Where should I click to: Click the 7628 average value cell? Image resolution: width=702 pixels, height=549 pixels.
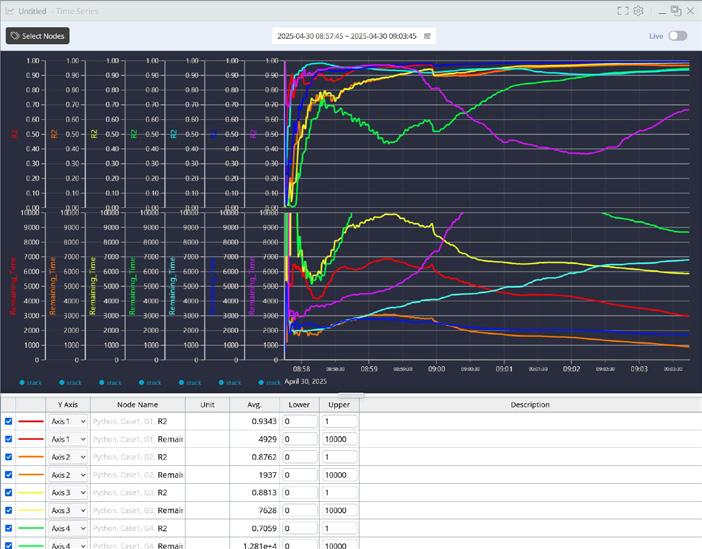(254, 510)
